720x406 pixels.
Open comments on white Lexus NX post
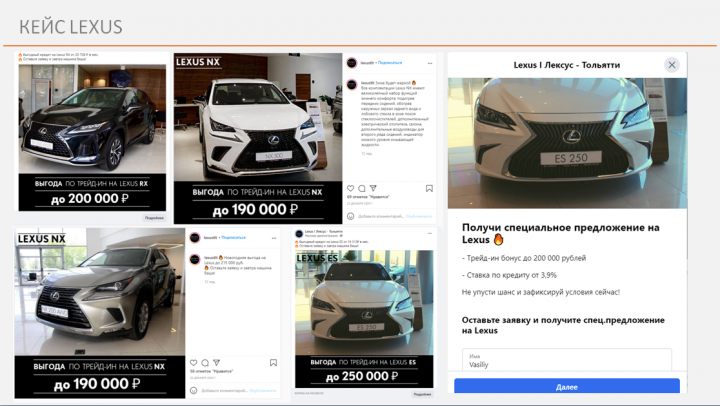pos(362,188)
